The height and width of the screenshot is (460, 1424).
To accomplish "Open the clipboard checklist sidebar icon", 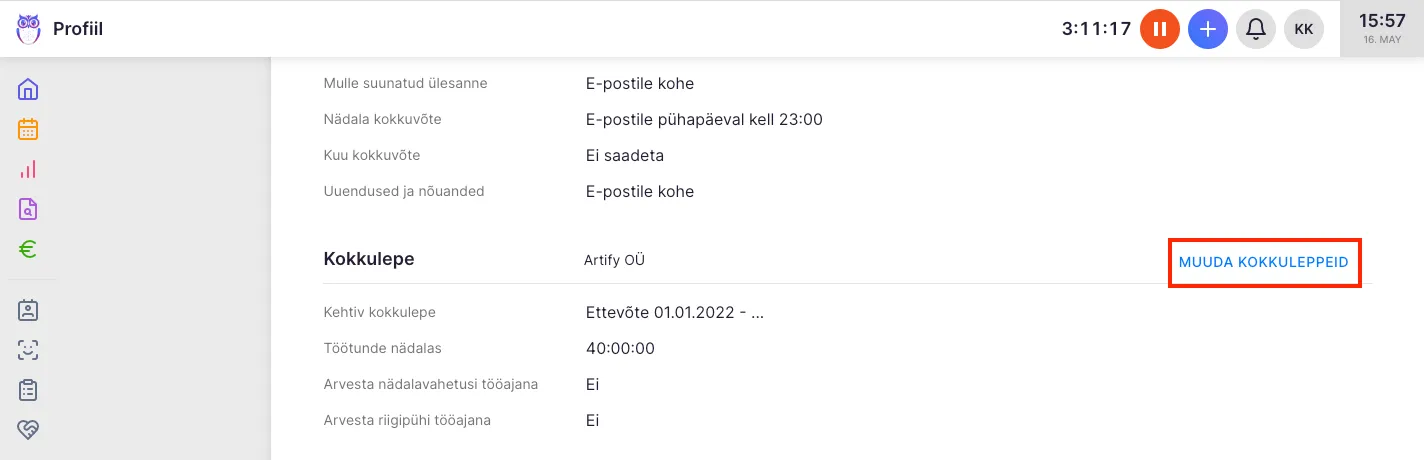I will [x=28, y=390].
